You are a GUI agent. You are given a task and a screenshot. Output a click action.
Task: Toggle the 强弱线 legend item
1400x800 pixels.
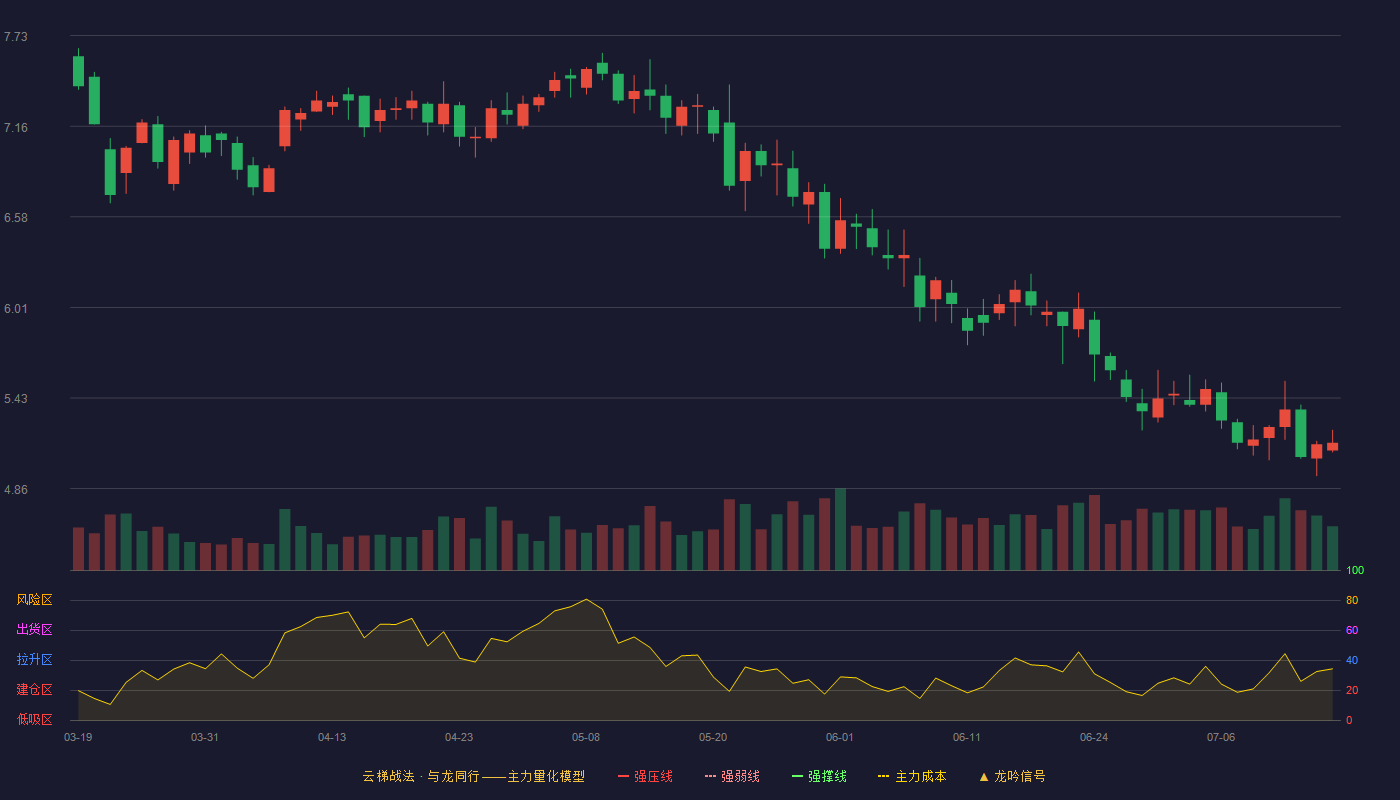click(x=732, y=776)
